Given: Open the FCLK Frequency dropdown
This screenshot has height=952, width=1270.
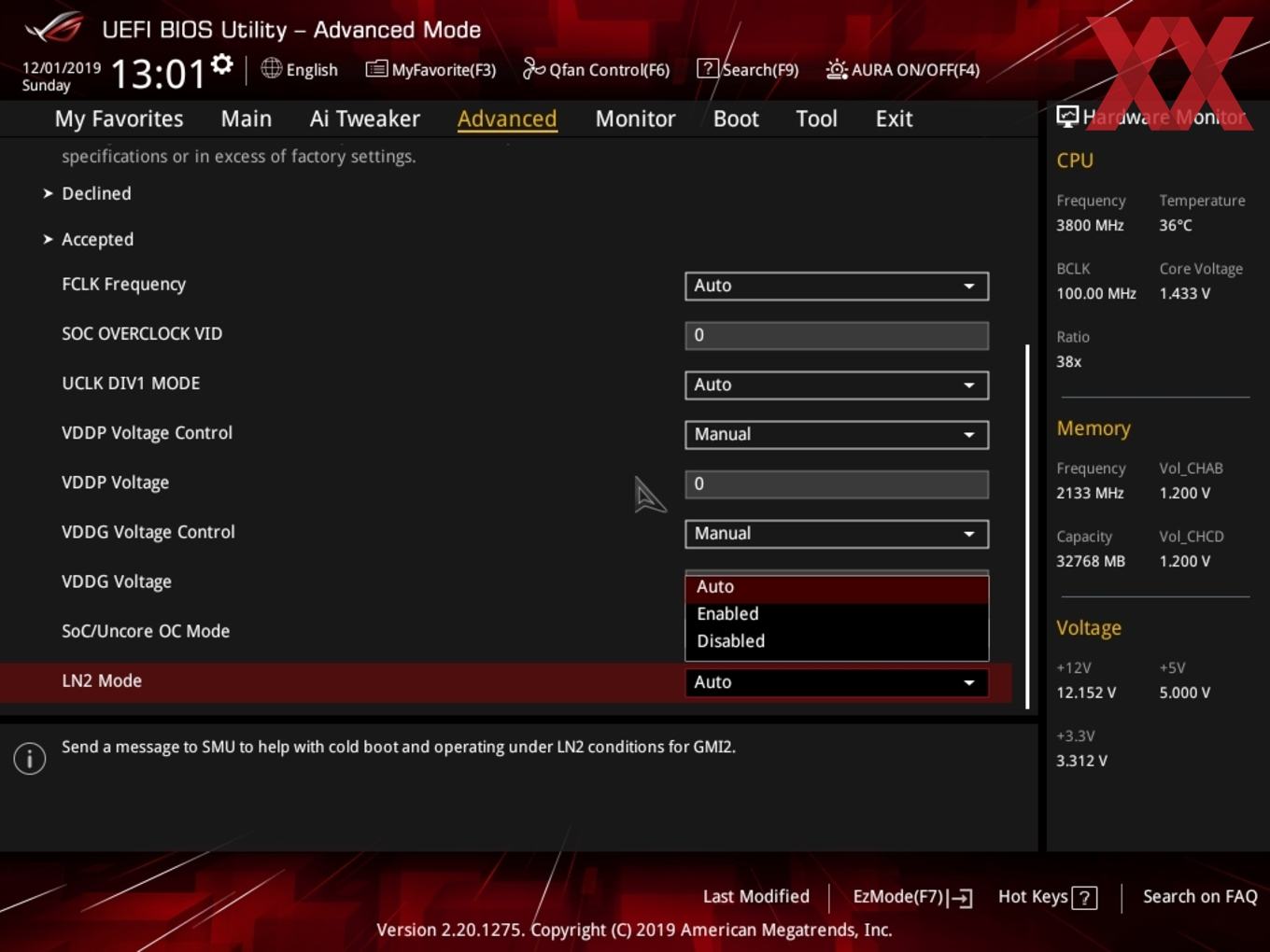Looking at the screenshot, I should click(837, 286).
